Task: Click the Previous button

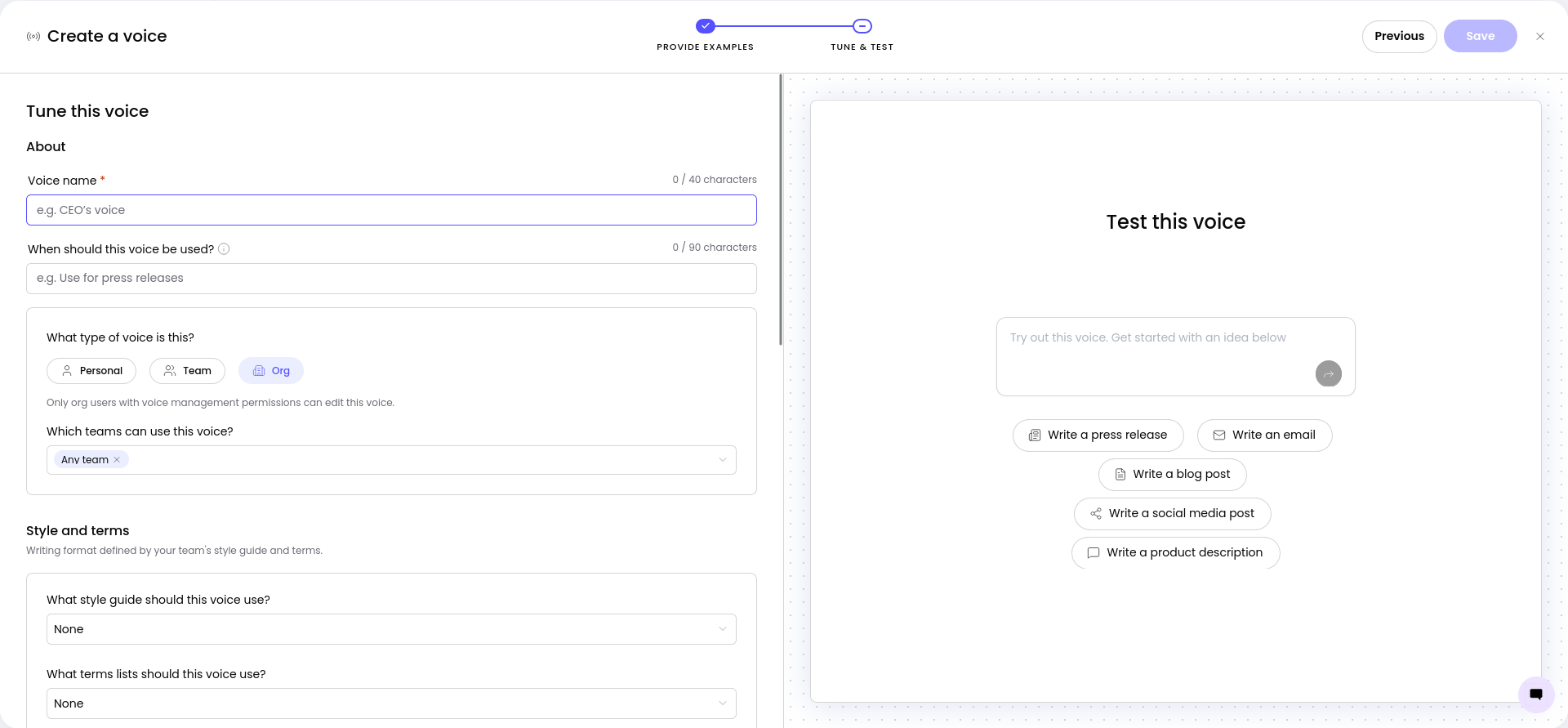Action: click(1399, 37)
